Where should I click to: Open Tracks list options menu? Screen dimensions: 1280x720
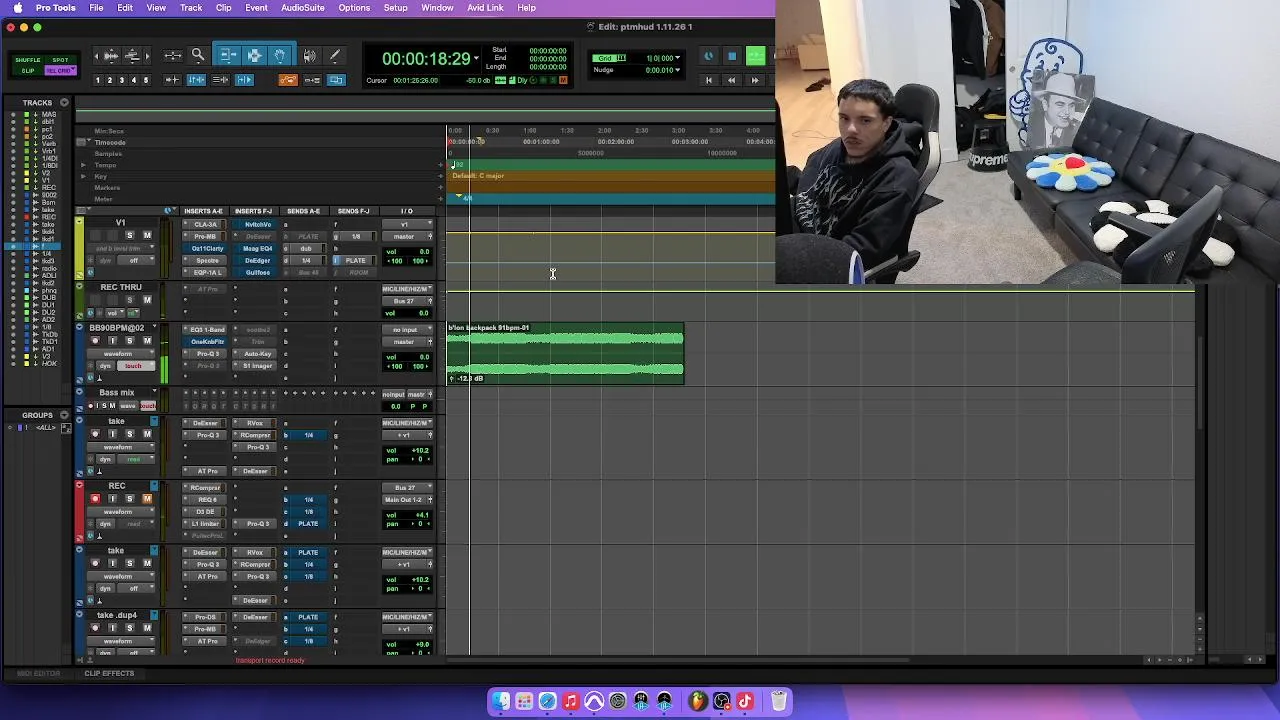(64, 102)
